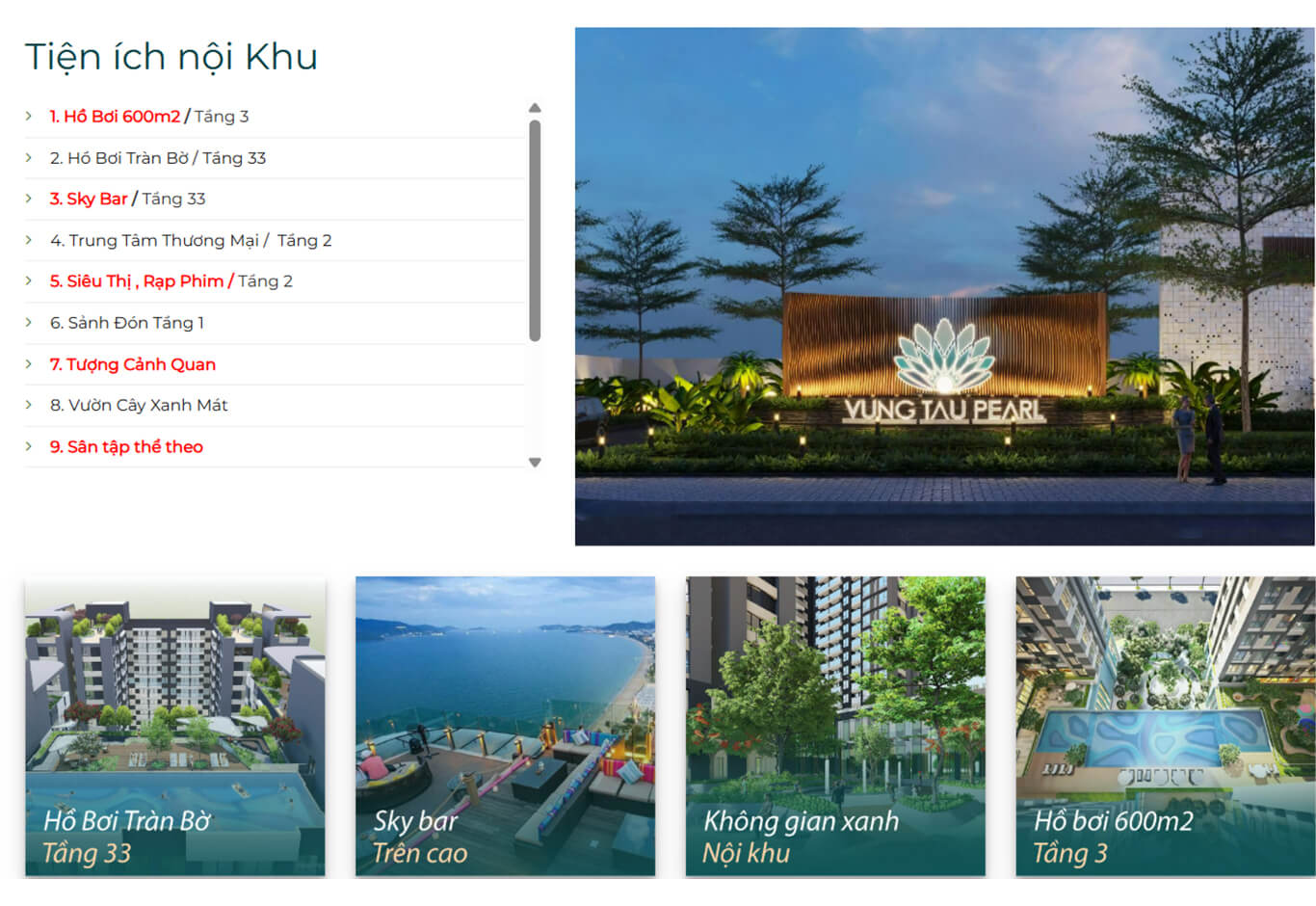Viewport: 1316px width, 906px height.
Task: Select 4. Trung Tâm Thương Mại / Tầng 2
Action: [x=191, y=240]
